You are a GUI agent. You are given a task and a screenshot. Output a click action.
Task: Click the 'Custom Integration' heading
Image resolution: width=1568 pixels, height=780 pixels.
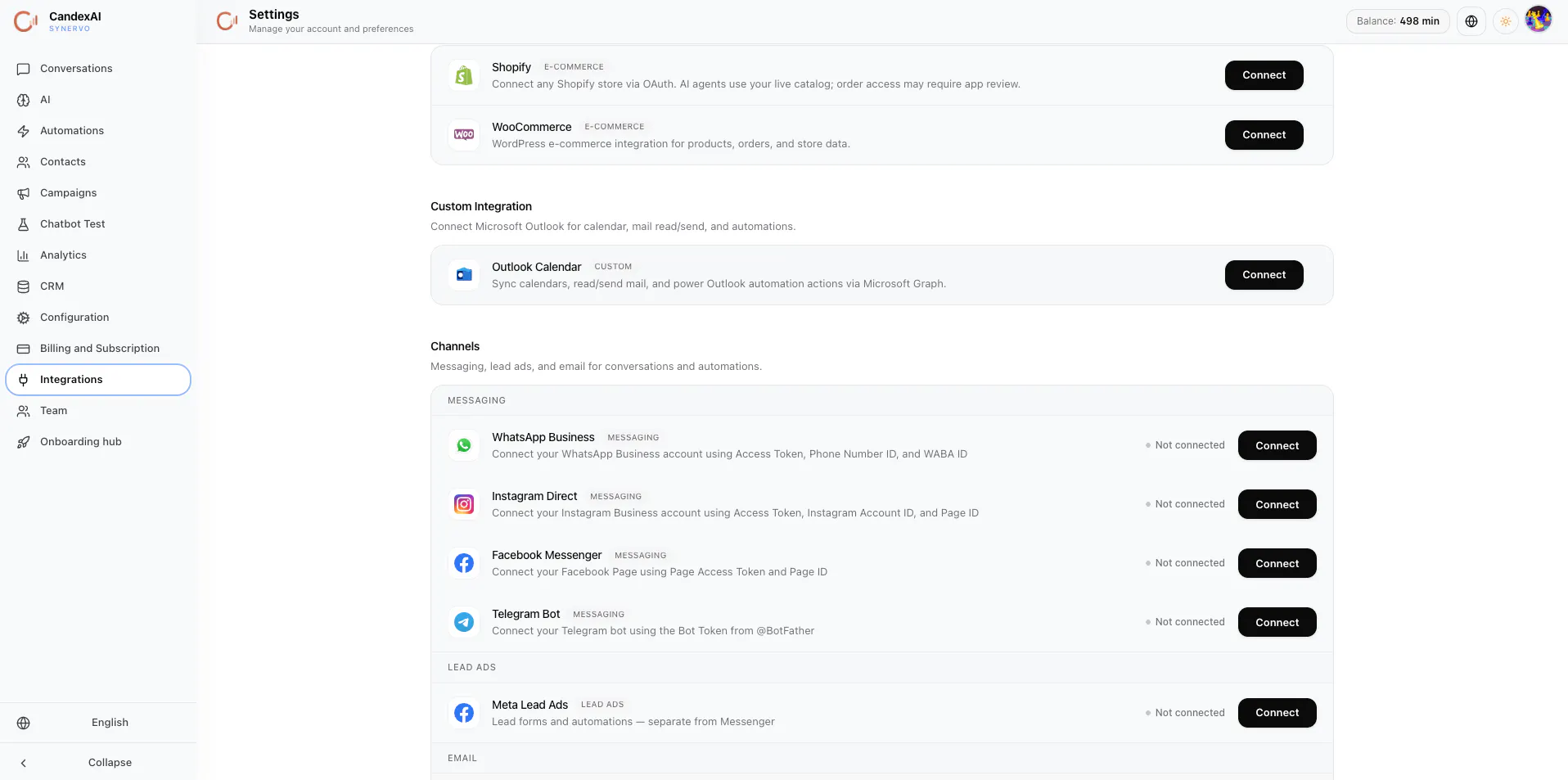coord(481,206)
